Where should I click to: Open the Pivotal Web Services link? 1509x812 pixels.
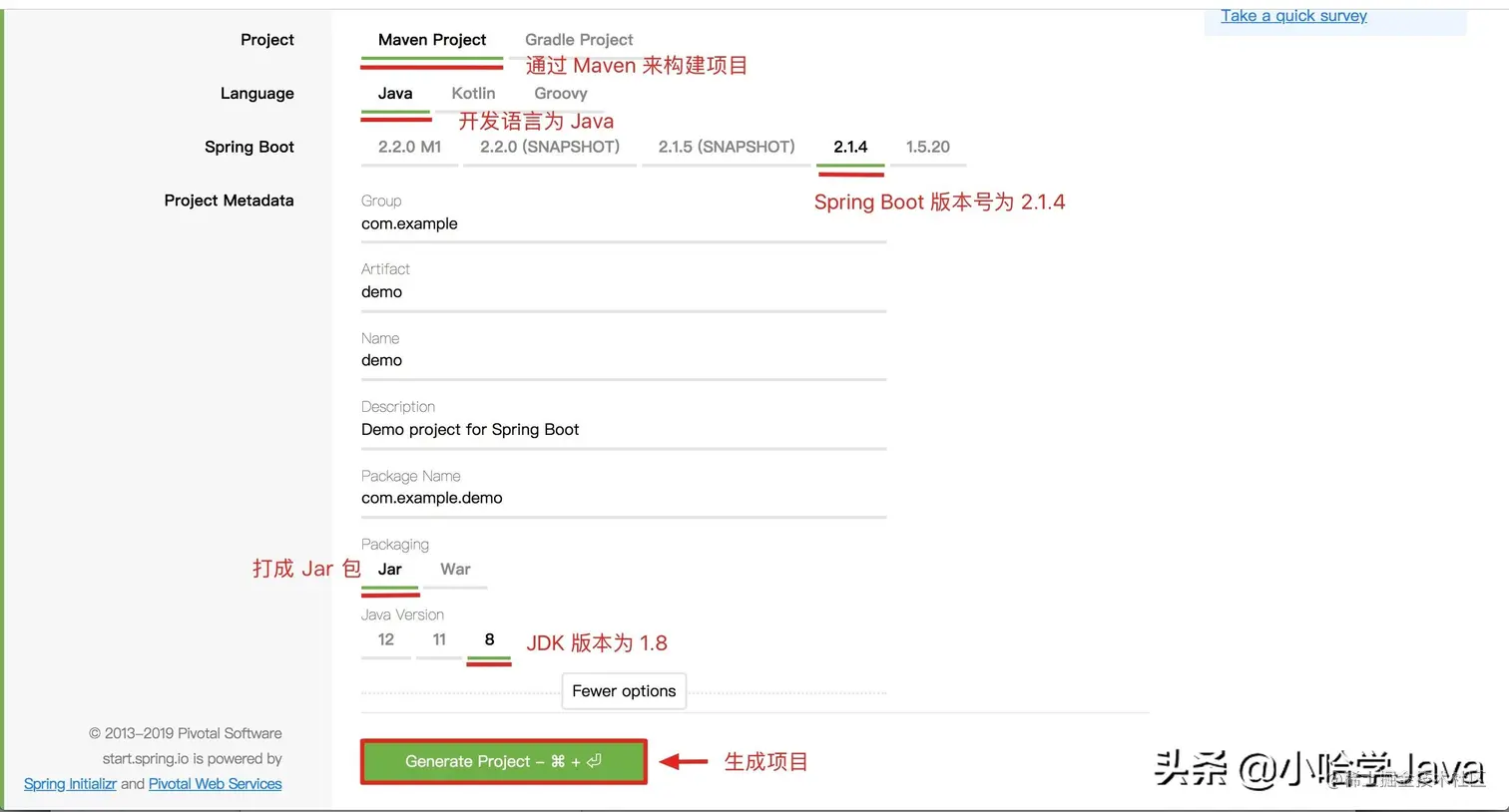[x=216, y=784]
